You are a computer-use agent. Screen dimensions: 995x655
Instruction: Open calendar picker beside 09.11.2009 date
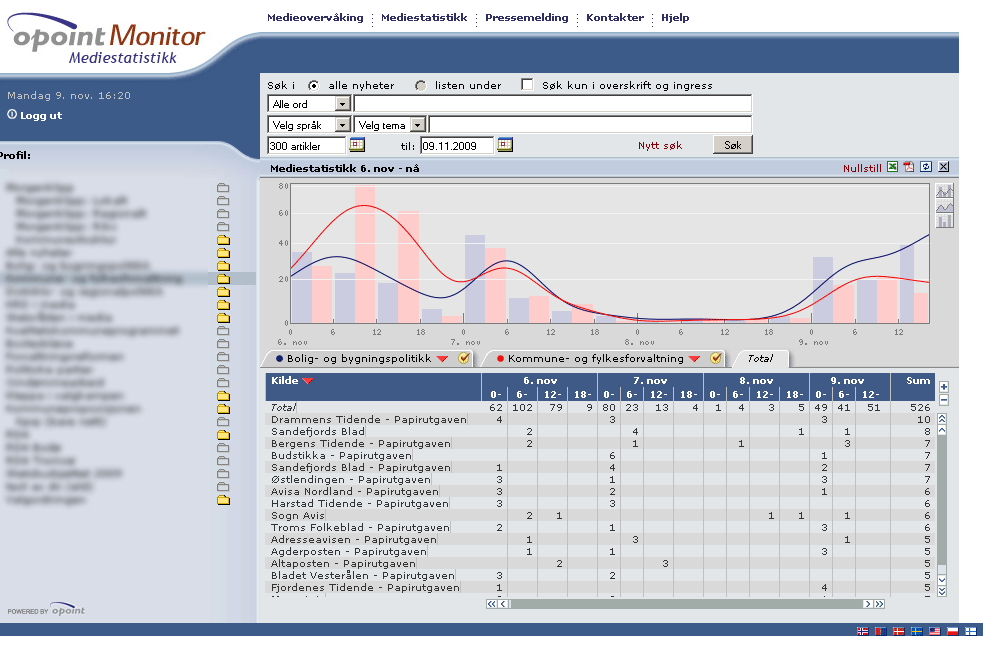[505, 145]
